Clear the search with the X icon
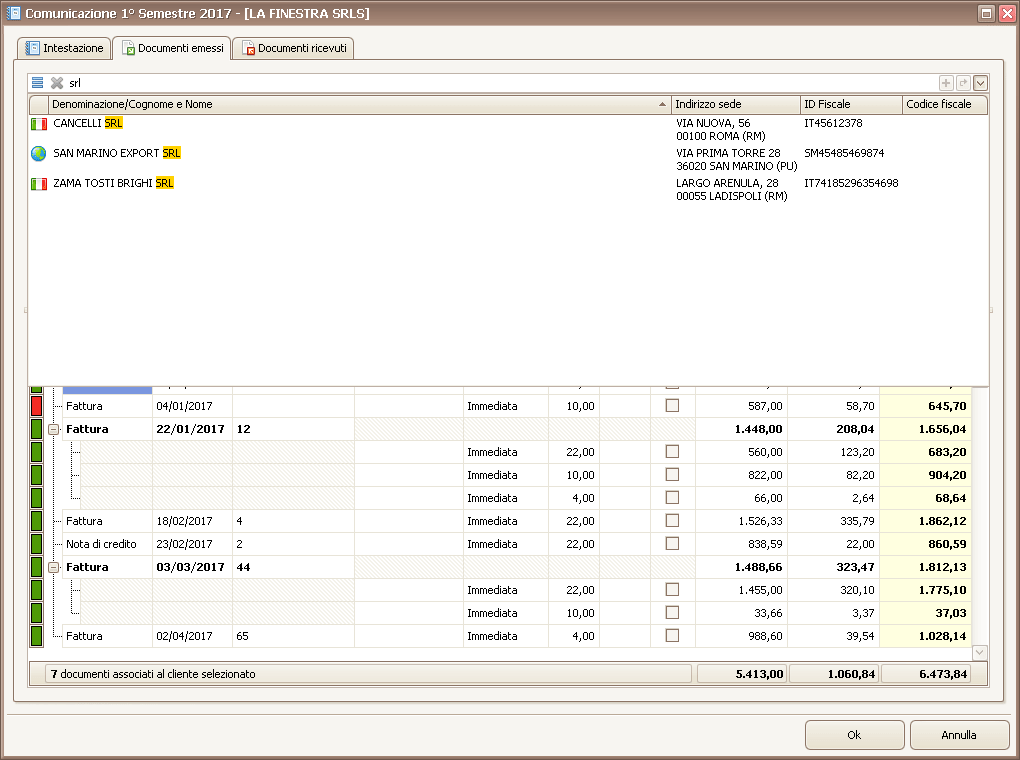Viewport: 1020px width, 760px height. [x=57, y=83]
